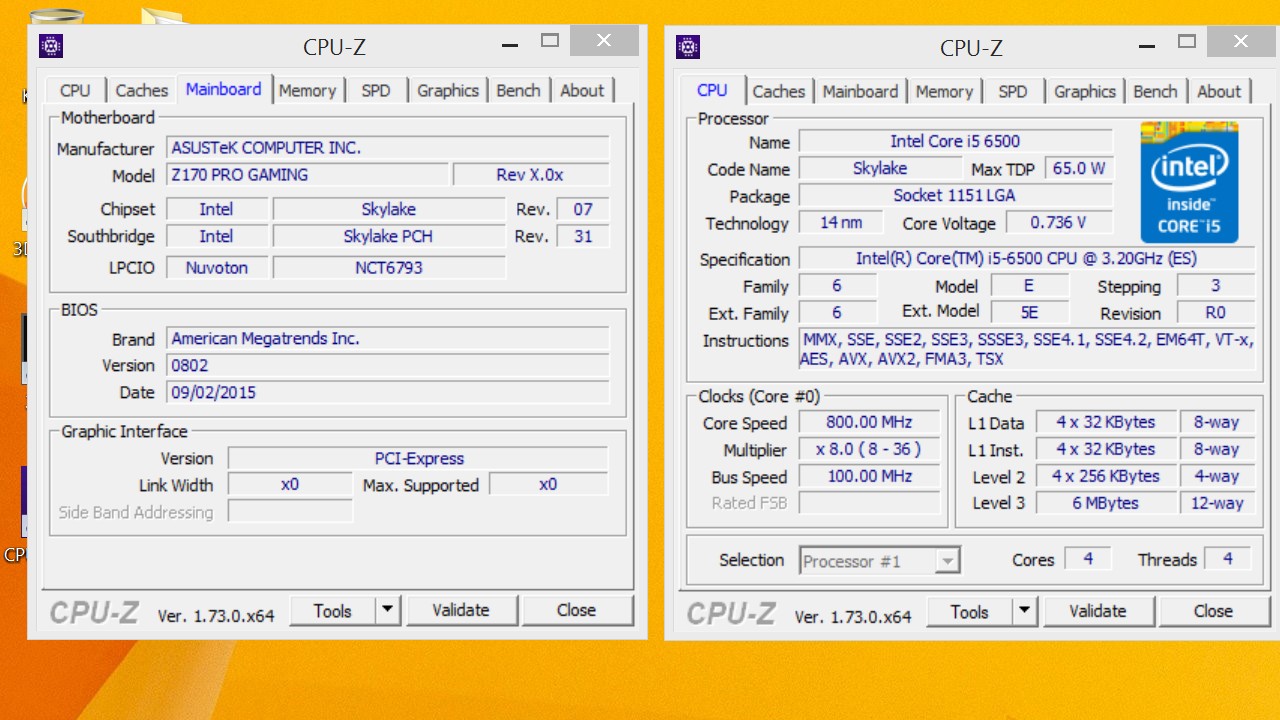Click the Southbridge Skylake PCH field
This screenshot has height=720, width=1280.
point(389,237)
